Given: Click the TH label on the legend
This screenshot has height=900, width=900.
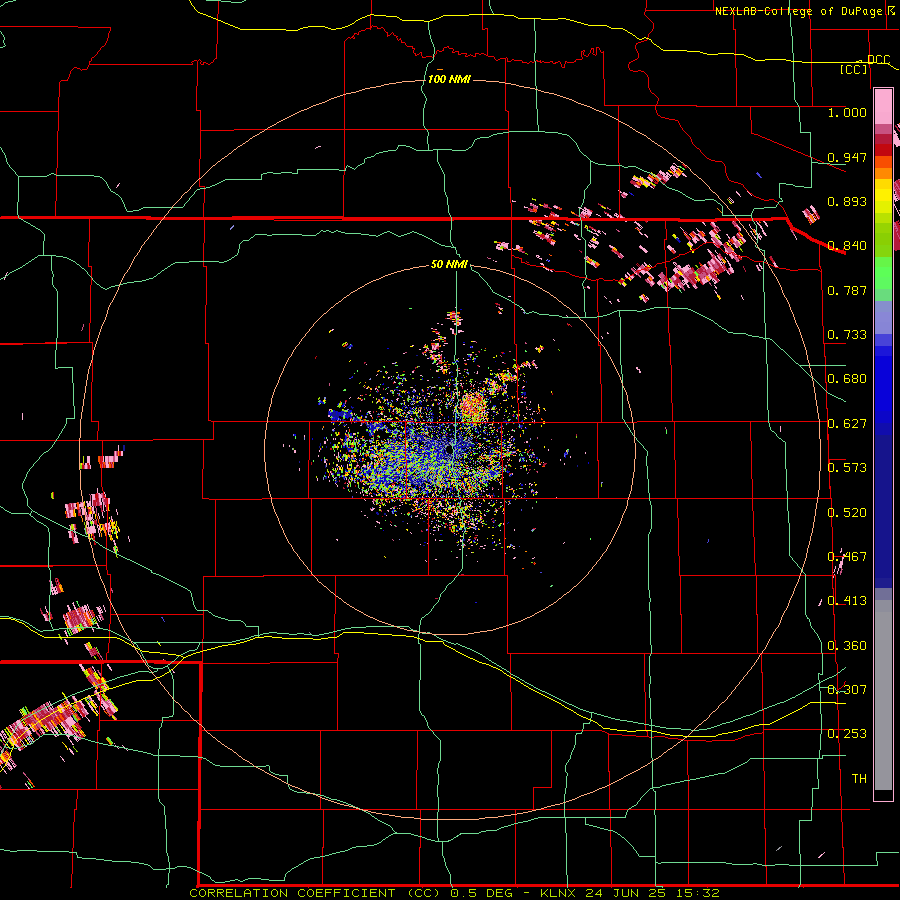Looking at the screenshot, I should tap(859, 779).
